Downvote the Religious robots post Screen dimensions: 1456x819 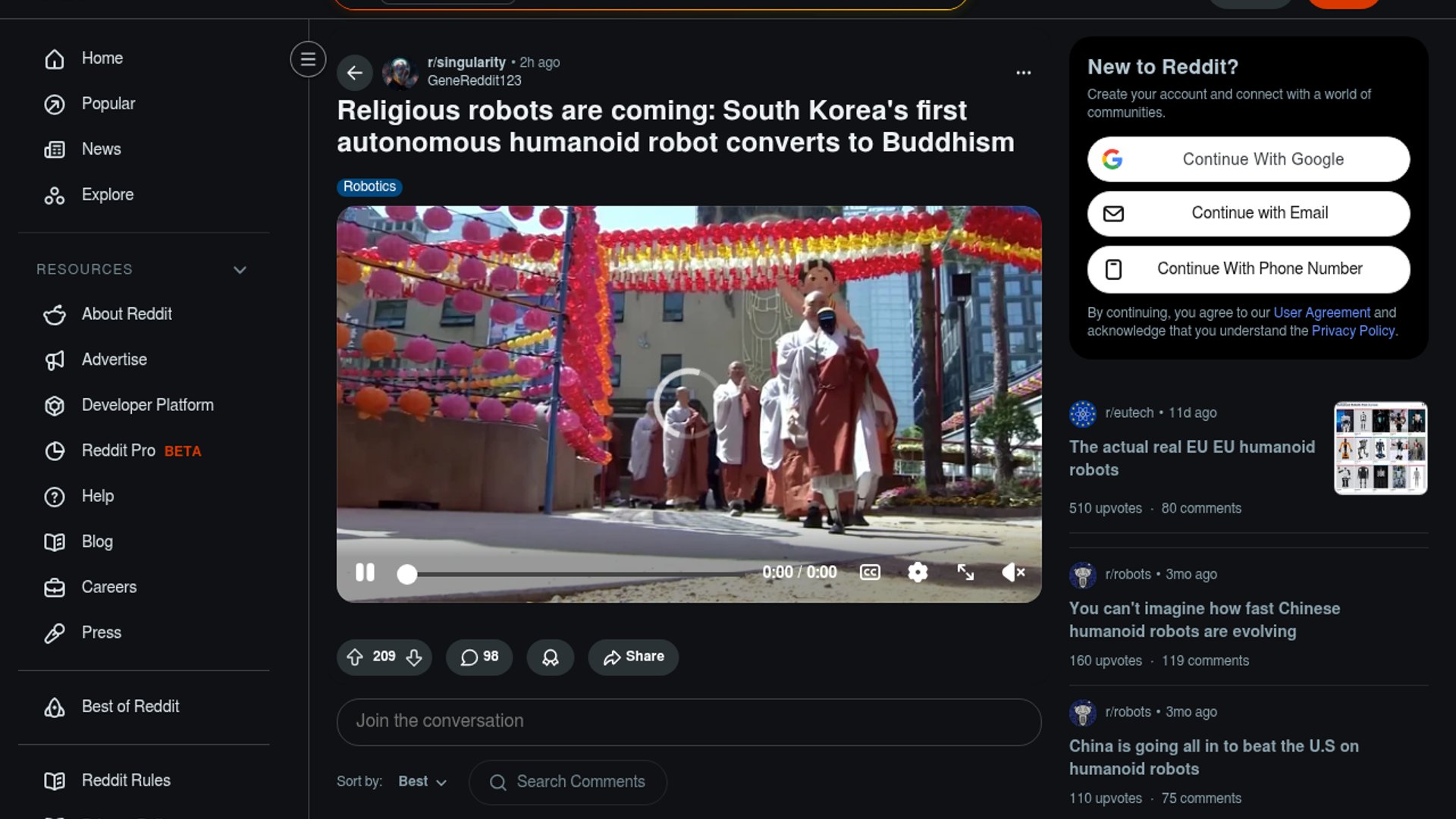414,657
